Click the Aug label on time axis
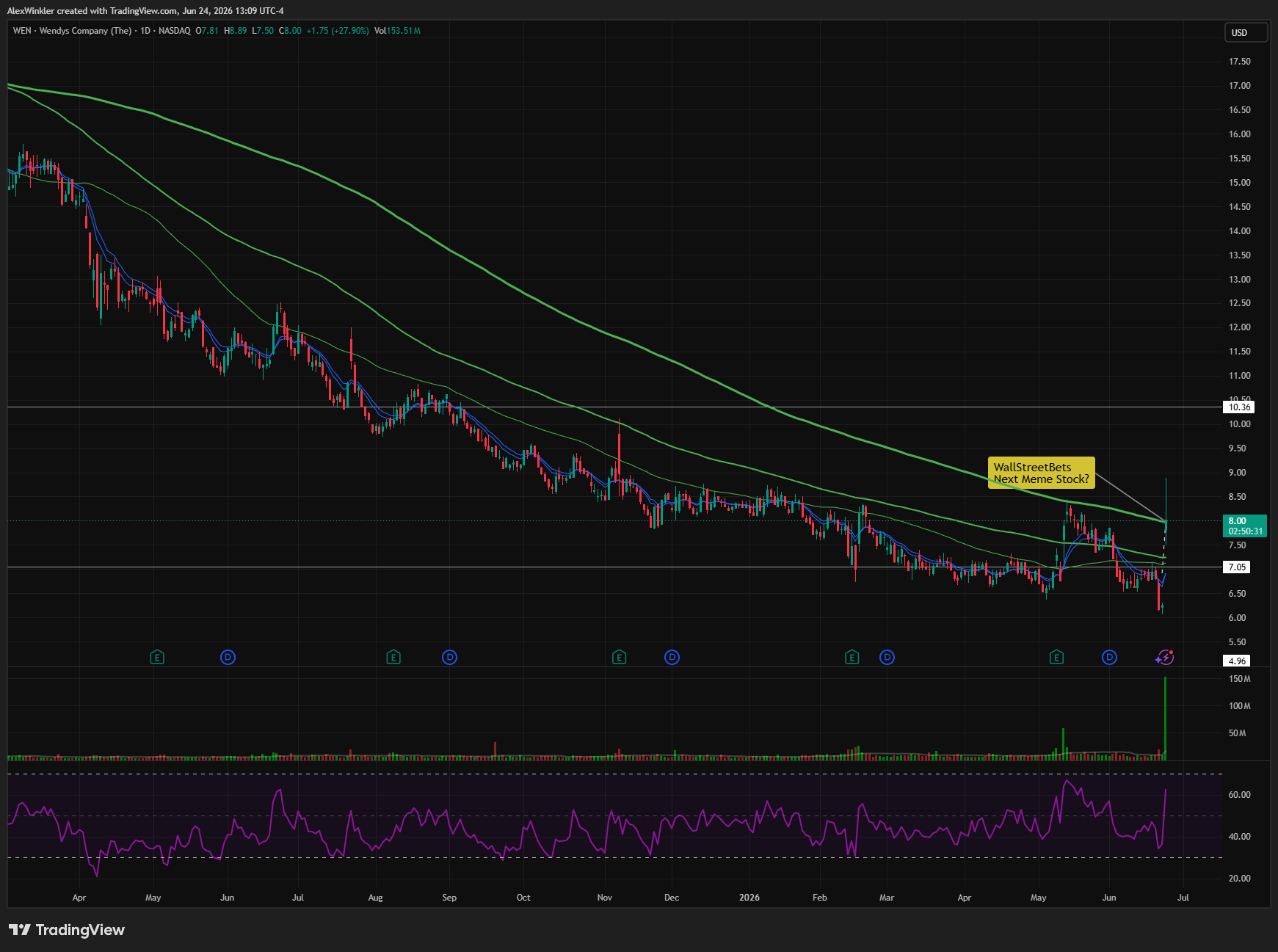 coord(375,898)
